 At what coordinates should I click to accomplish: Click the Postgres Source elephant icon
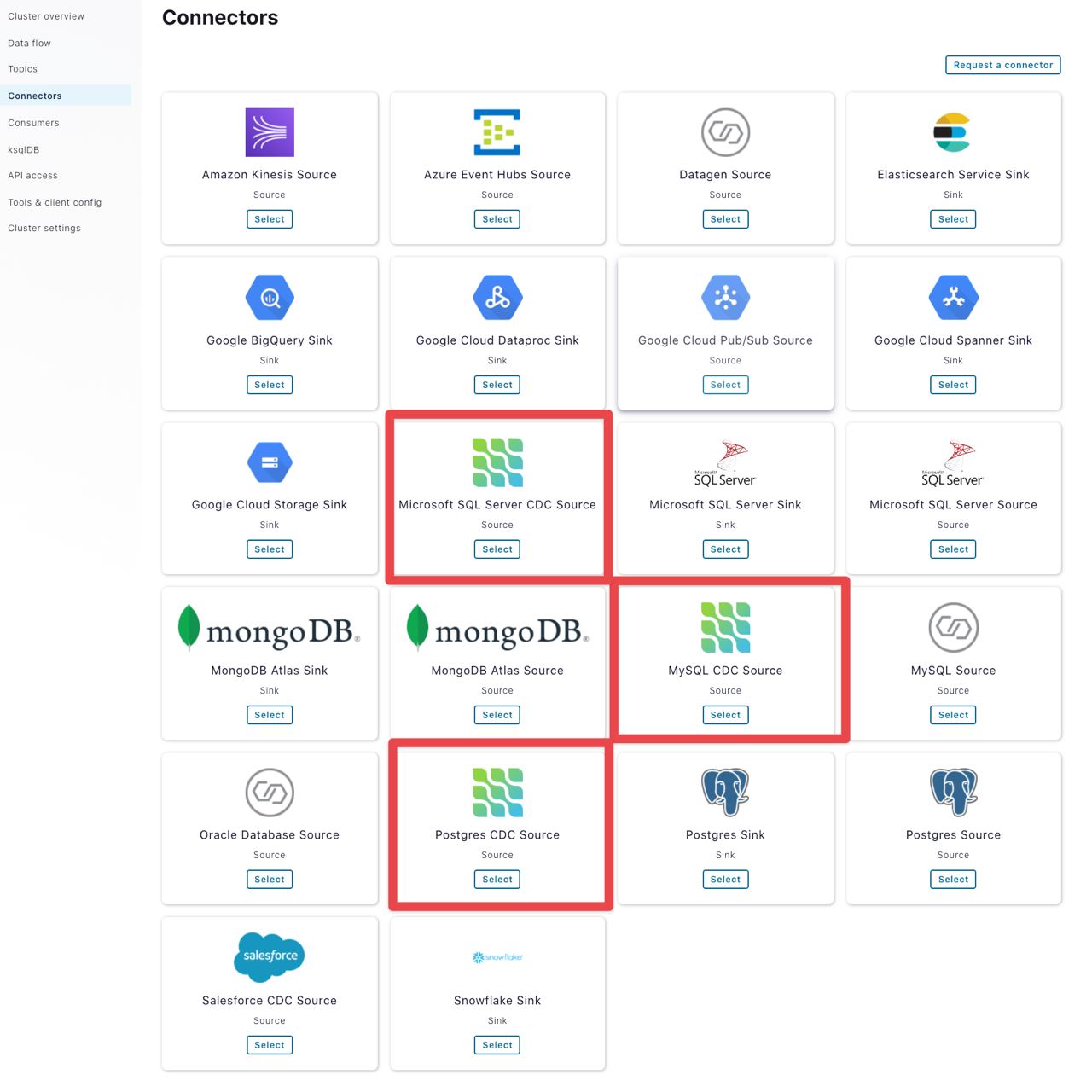(x=953, y=793)
